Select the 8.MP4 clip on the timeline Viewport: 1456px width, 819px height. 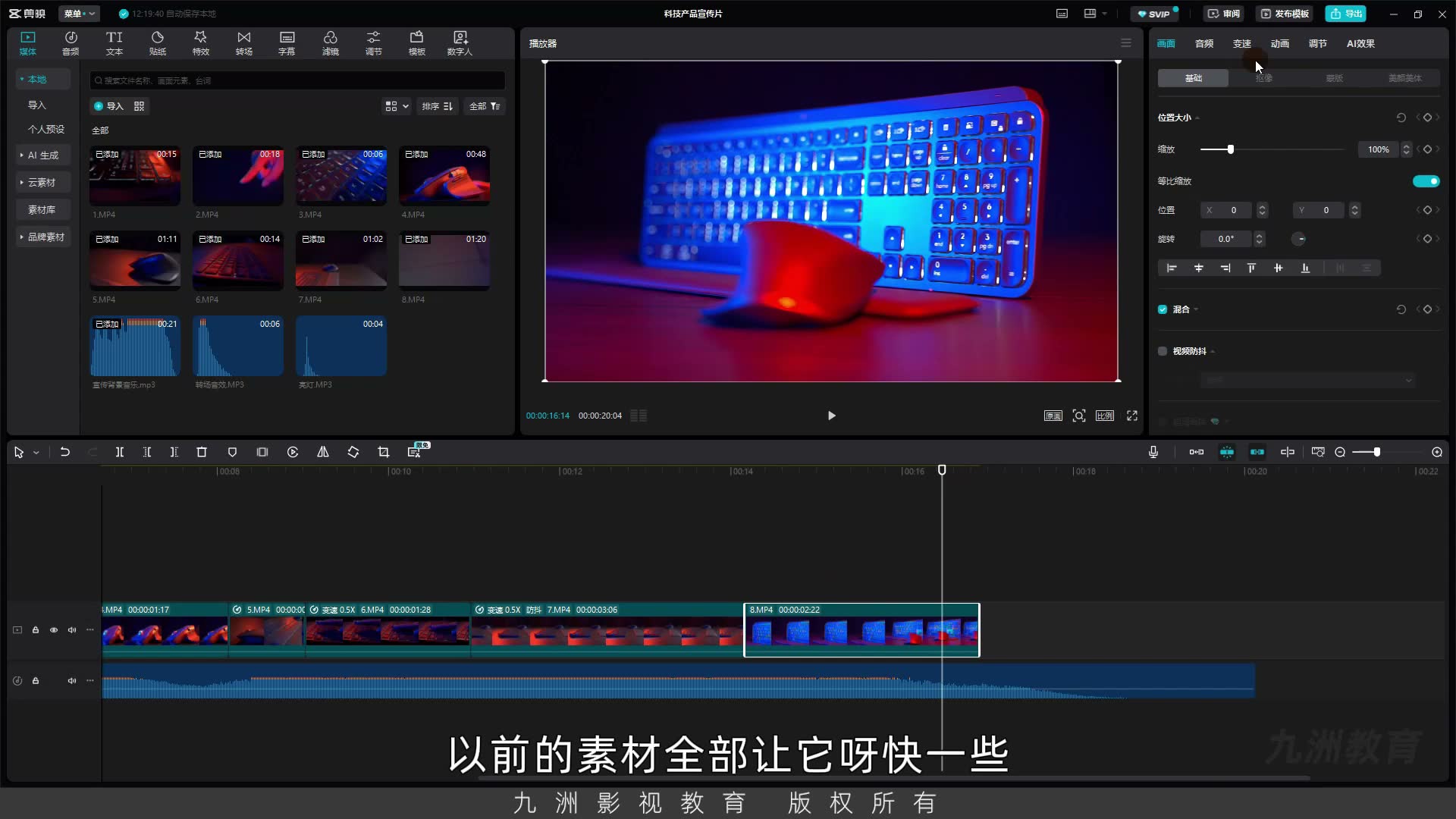click(861, 630)
